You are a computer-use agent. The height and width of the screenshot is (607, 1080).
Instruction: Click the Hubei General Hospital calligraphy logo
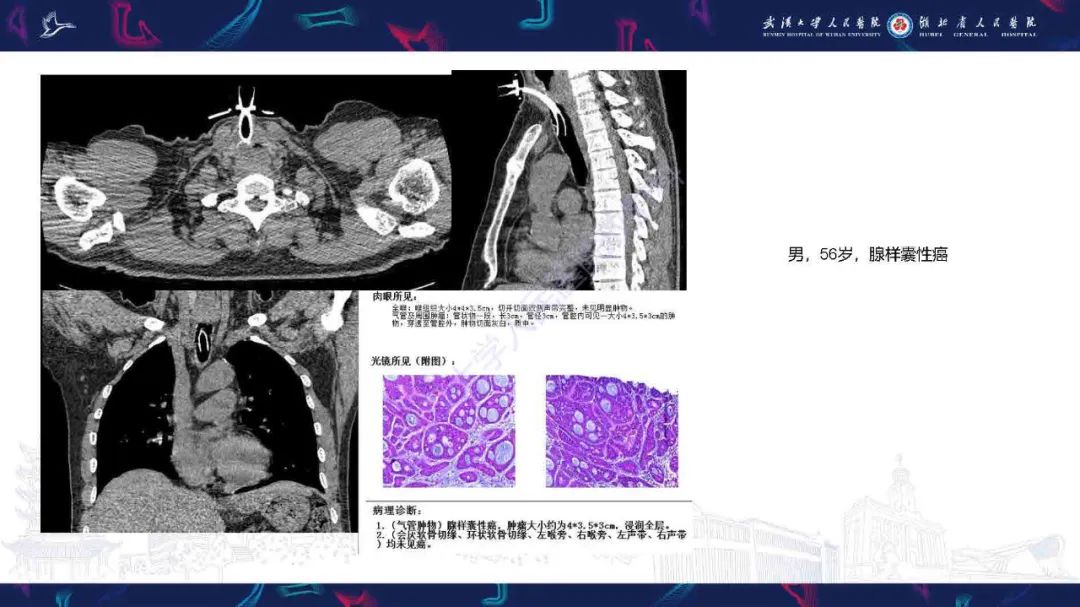[977, 25]
